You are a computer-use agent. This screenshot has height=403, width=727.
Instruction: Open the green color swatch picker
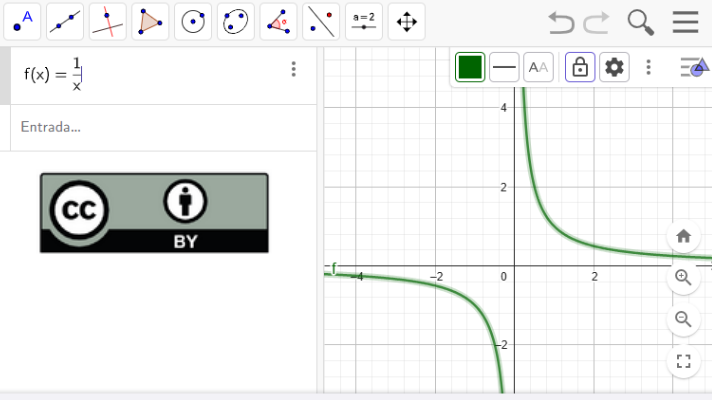470,67
